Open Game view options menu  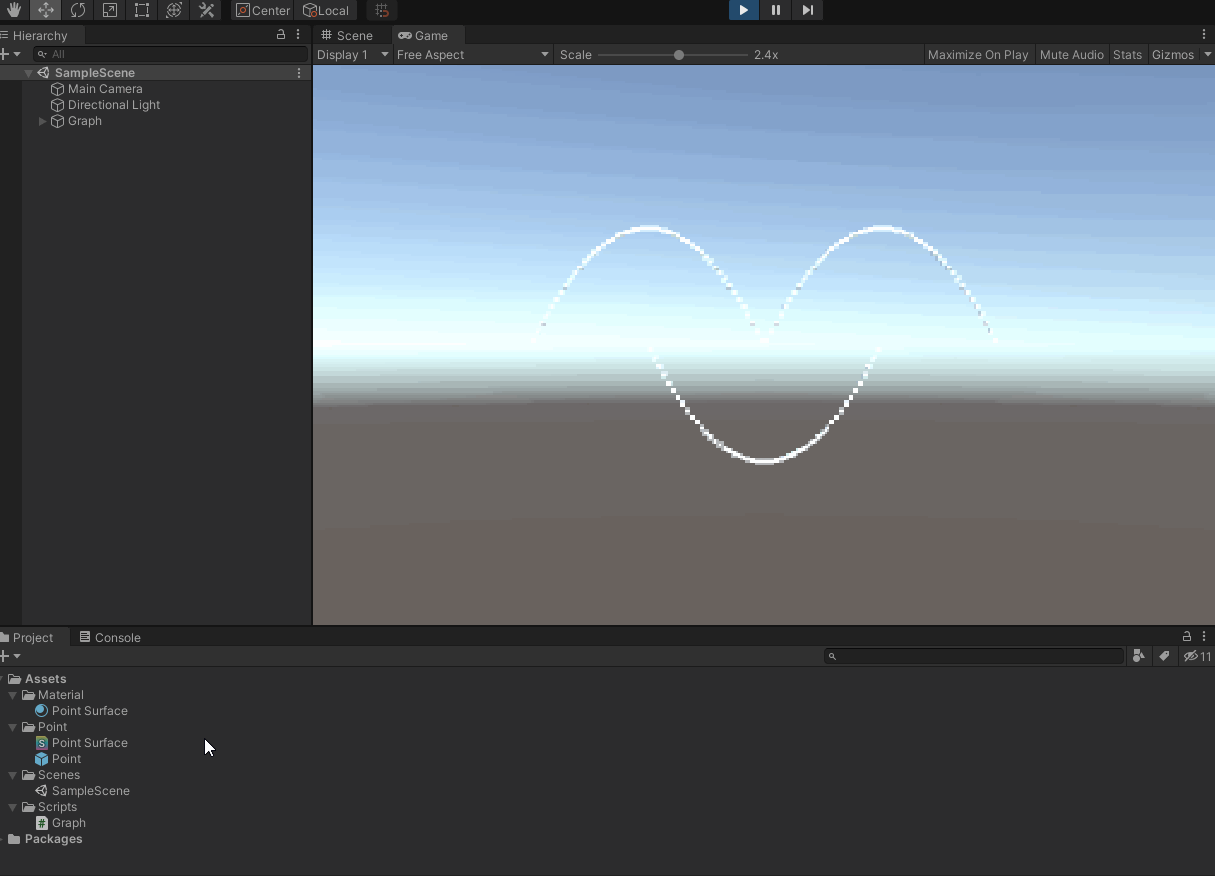1204,34
